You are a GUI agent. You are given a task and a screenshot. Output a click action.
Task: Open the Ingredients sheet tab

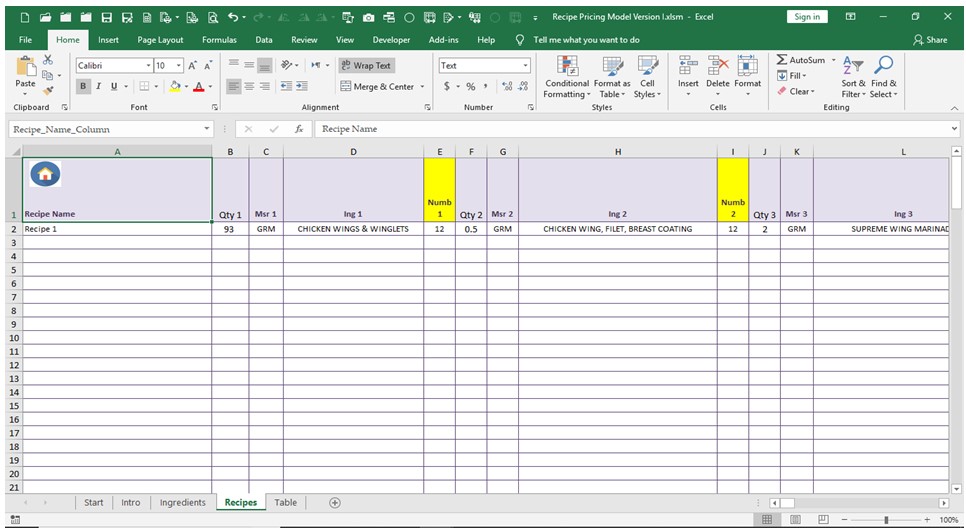[x=182, y=503]
